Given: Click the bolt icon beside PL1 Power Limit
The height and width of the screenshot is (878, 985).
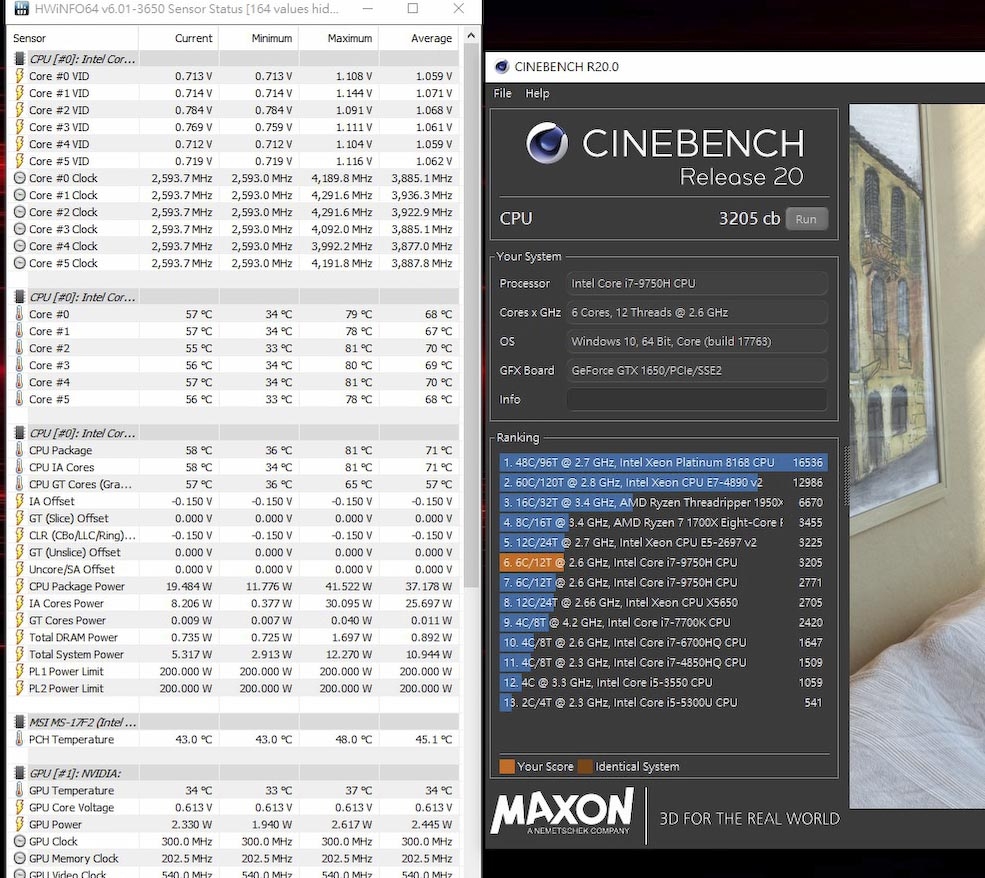Looking at the screenshot, I should tap(19, 671).
